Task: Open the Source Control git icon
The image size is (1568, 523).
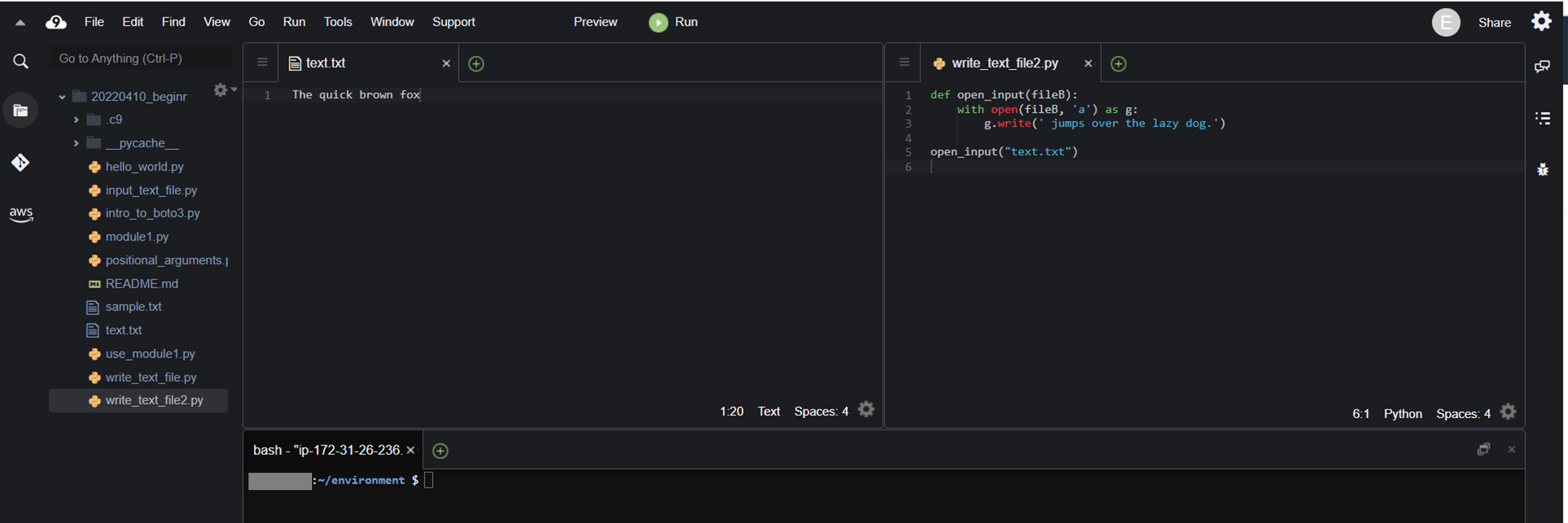Action: point(20,162)
